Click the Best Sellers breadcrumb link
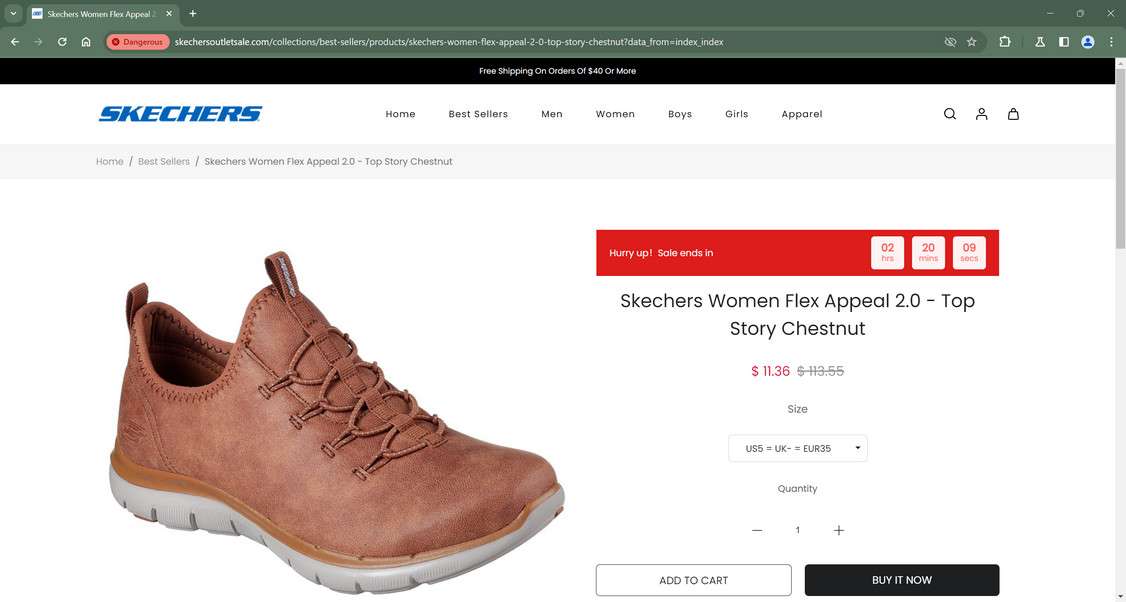This screenshot has height=602, width=1126. (164, 162)
